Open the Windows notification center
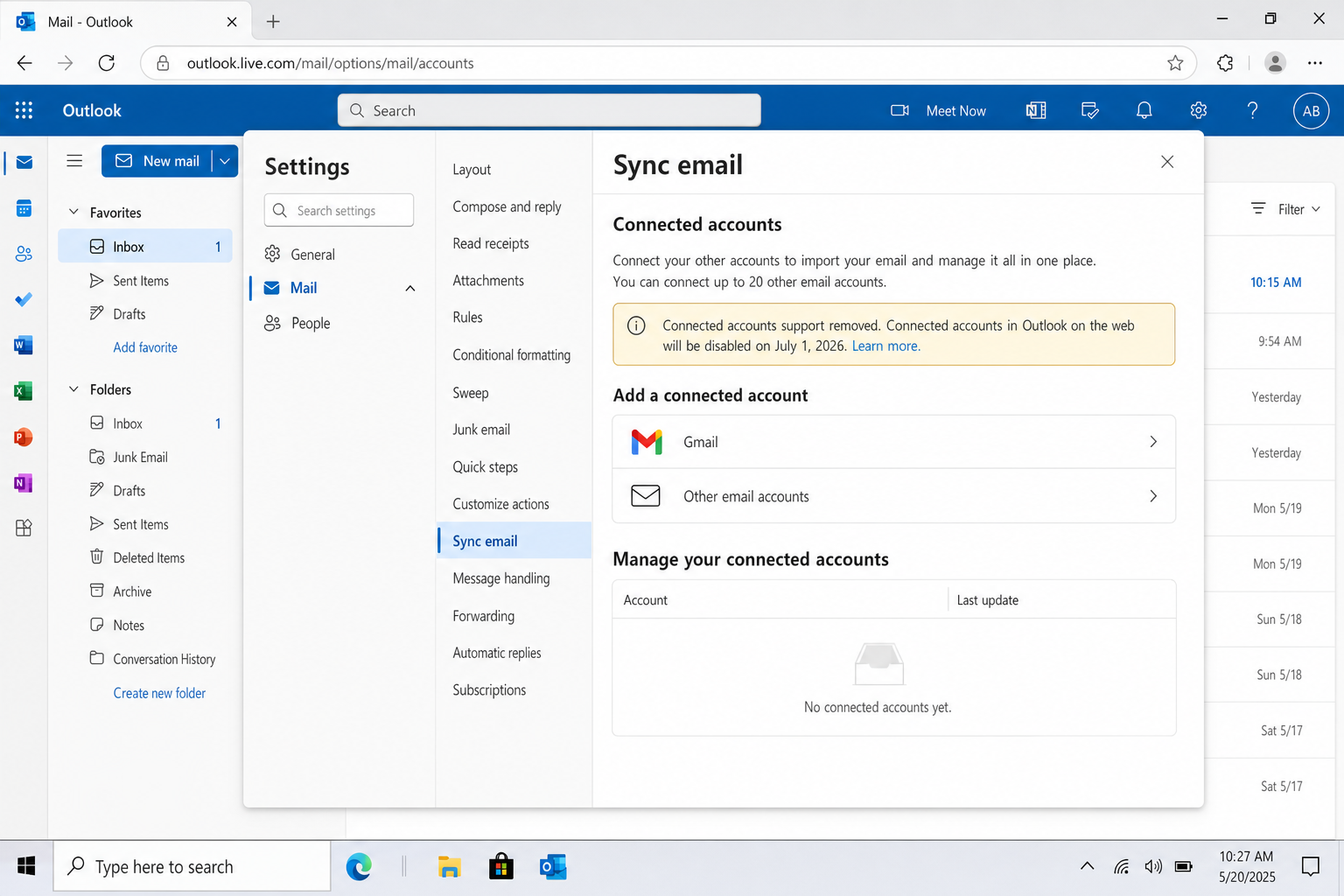The width and height of the screenshot is (1344, 896). pos(1310,866)
